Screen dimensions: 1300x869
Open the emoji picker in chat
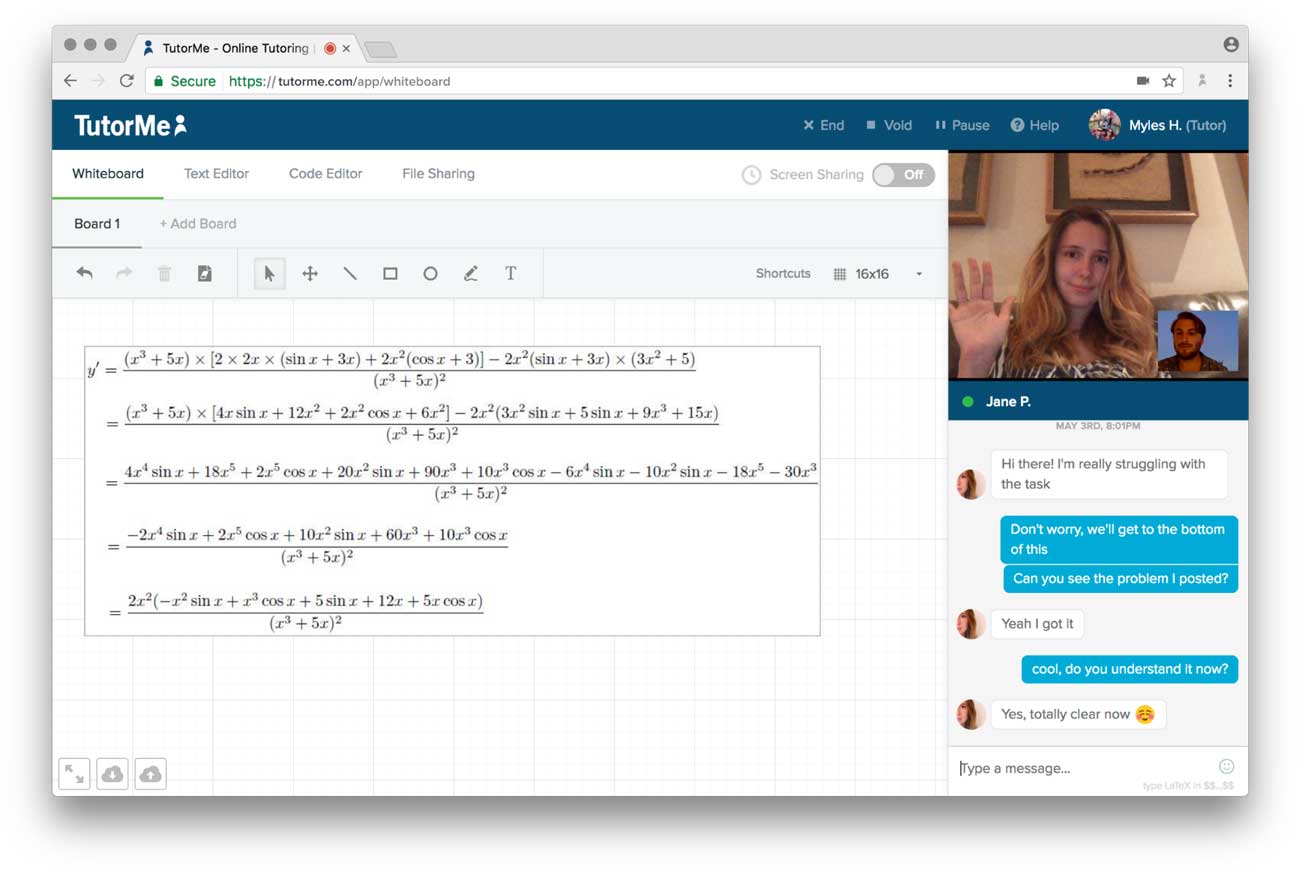[1226, 767]
